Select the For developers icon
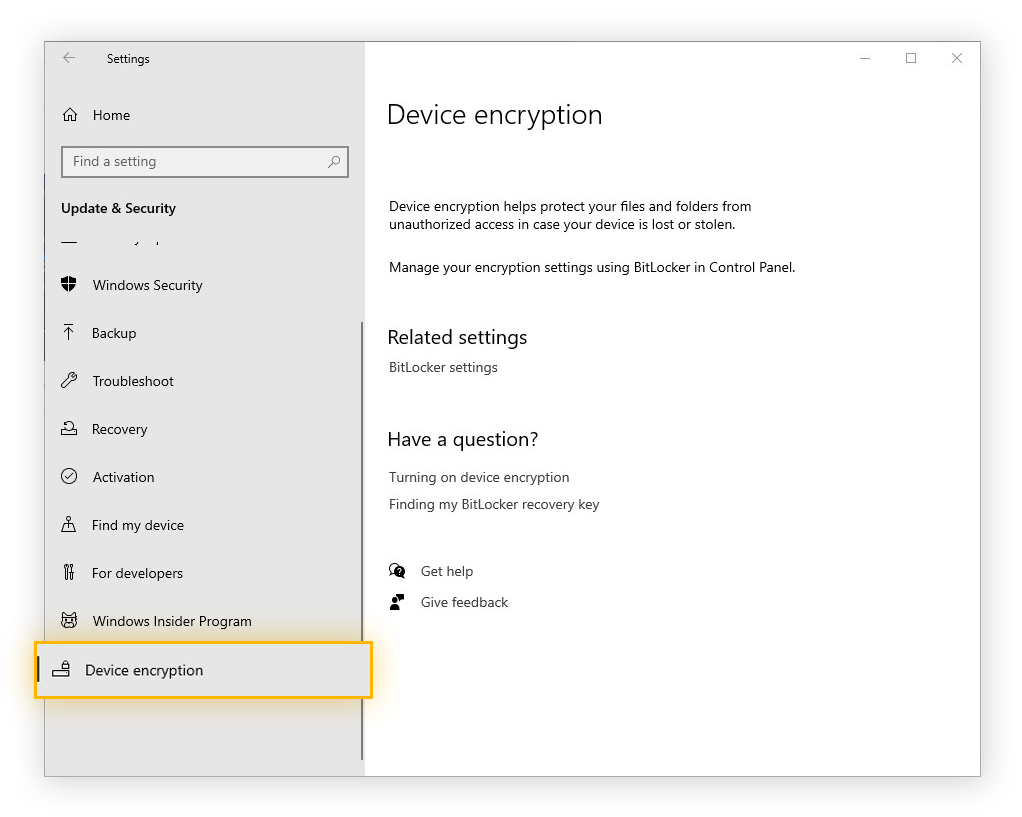The image size is (1022, 817). [x=69, y=572]
